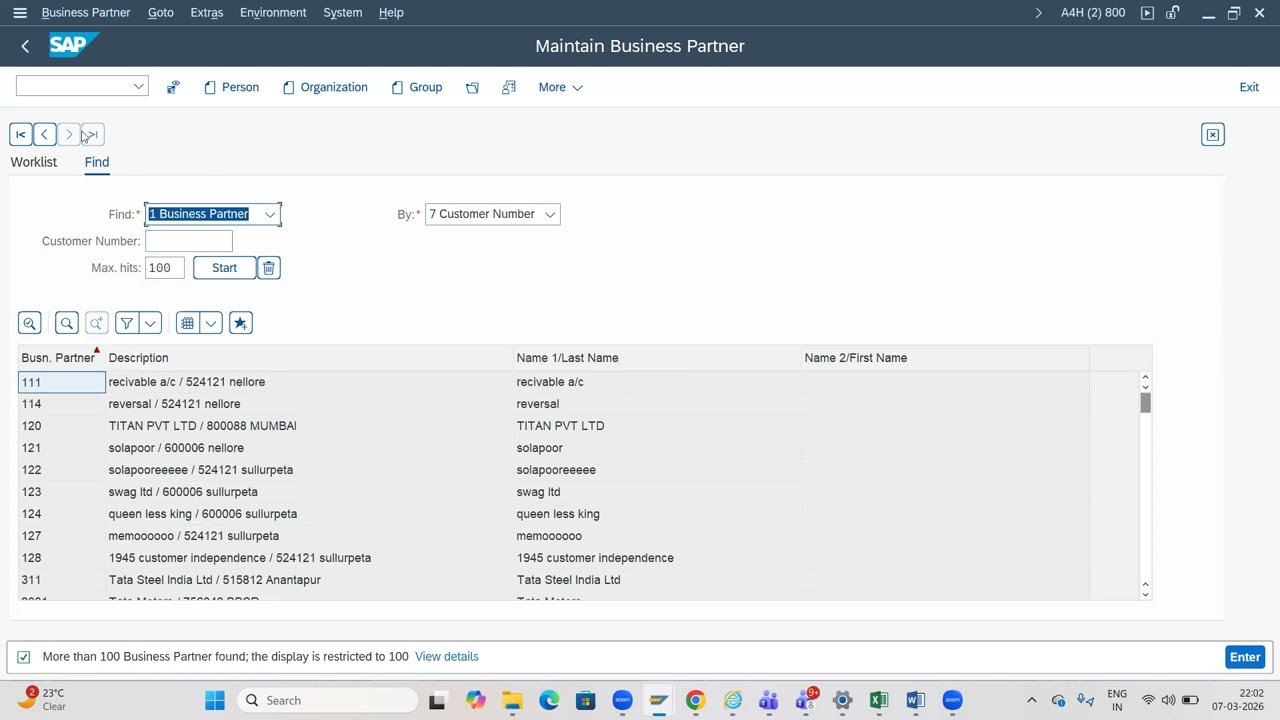Click the results scroll-up arrow
Viewport: 1280px width, 720px height.
[1145, 378]
